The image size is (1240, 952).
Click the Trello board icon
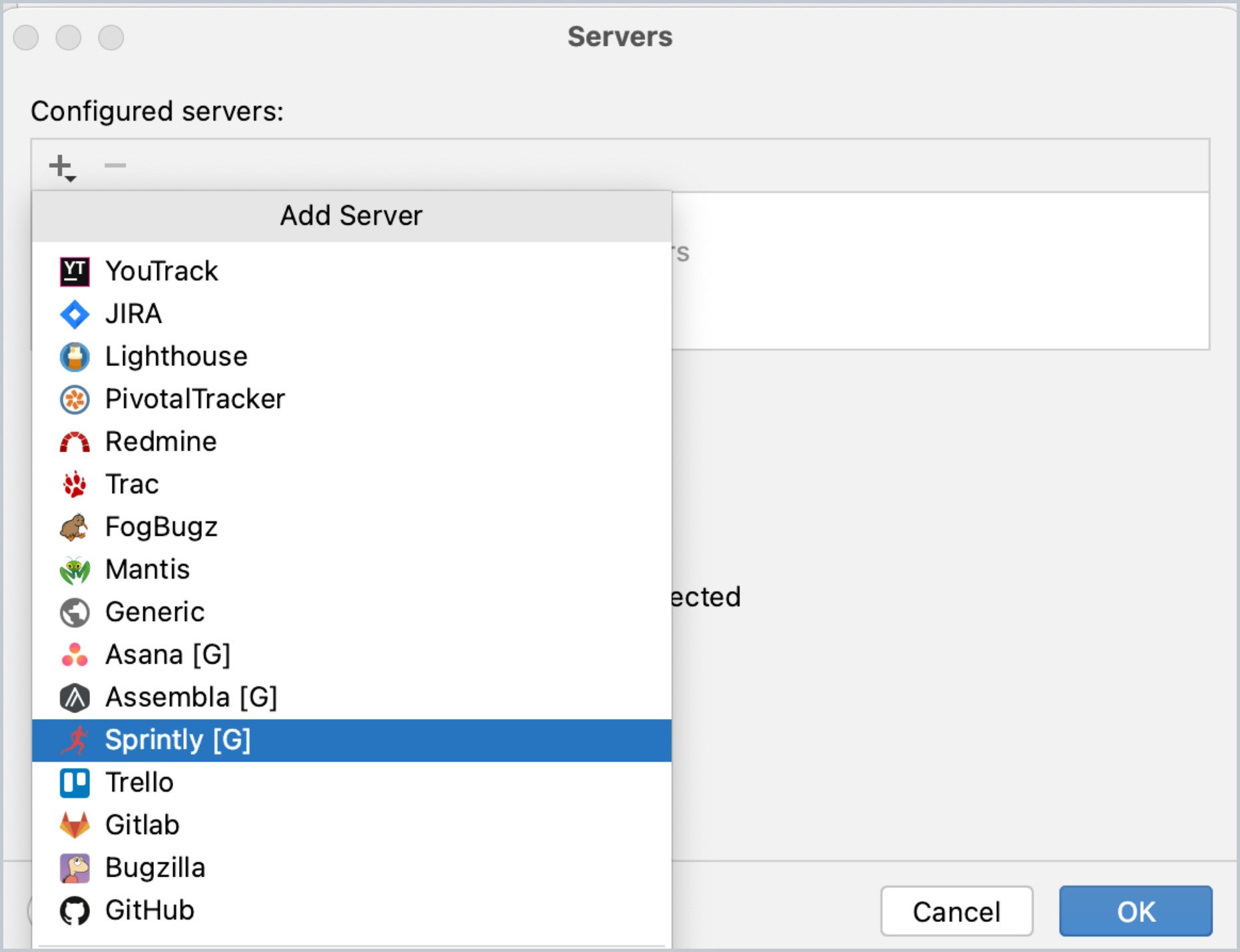[75, 783]
